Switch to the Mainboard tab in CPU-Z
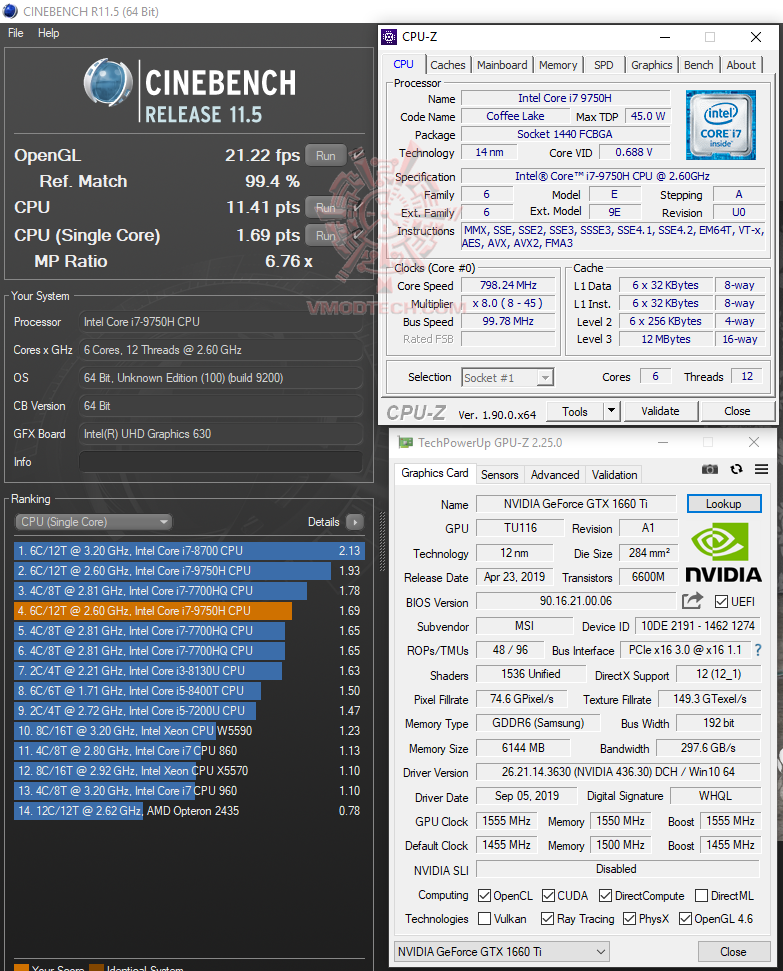The width and height of the screenshot is (783, 971). (502, 65)
